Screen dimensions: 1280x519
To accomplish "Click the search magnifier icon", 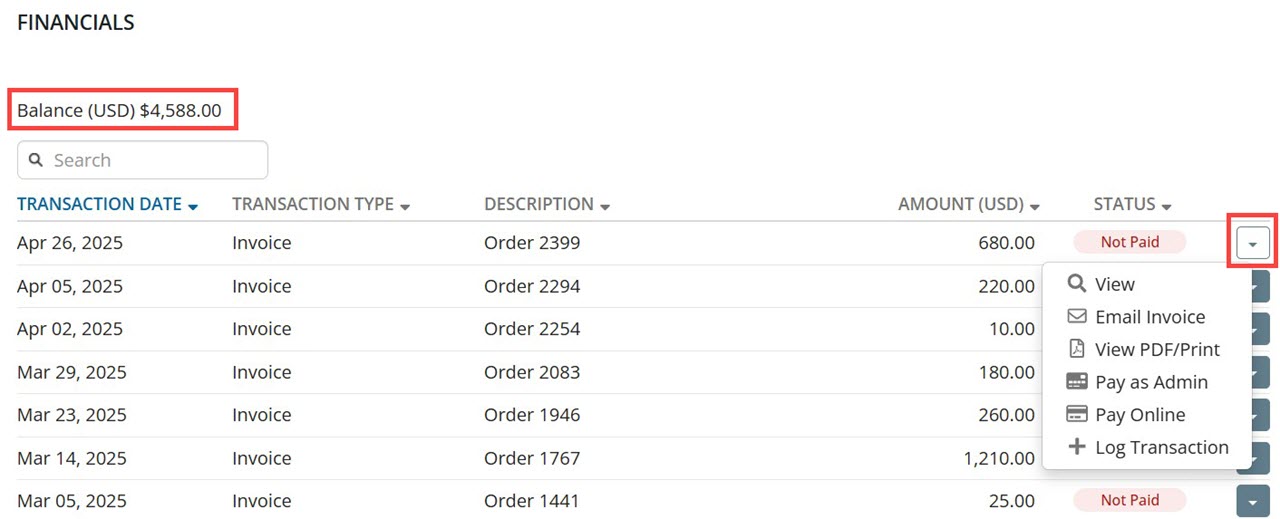I will point(36,160).
